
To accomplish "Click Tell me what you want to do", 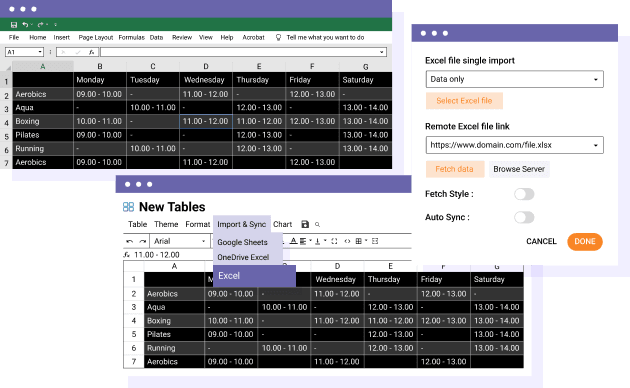I will click(325, 37).
